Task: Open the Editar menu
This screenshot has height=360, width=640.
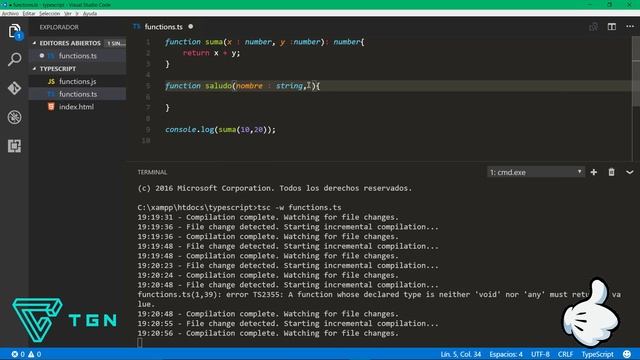Action: click(29, 13)
